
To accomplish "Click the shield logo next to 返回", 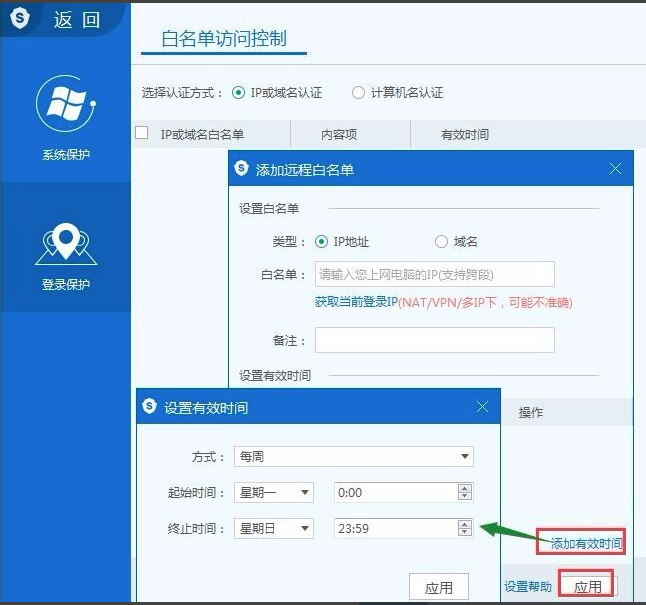I will [x=20, y=20].
